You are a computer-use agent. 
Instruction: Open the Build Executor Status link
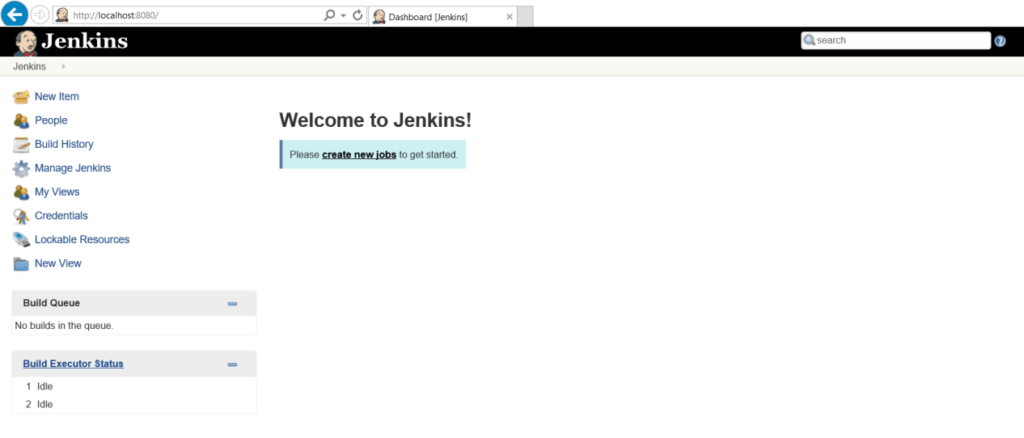point(73,364)
